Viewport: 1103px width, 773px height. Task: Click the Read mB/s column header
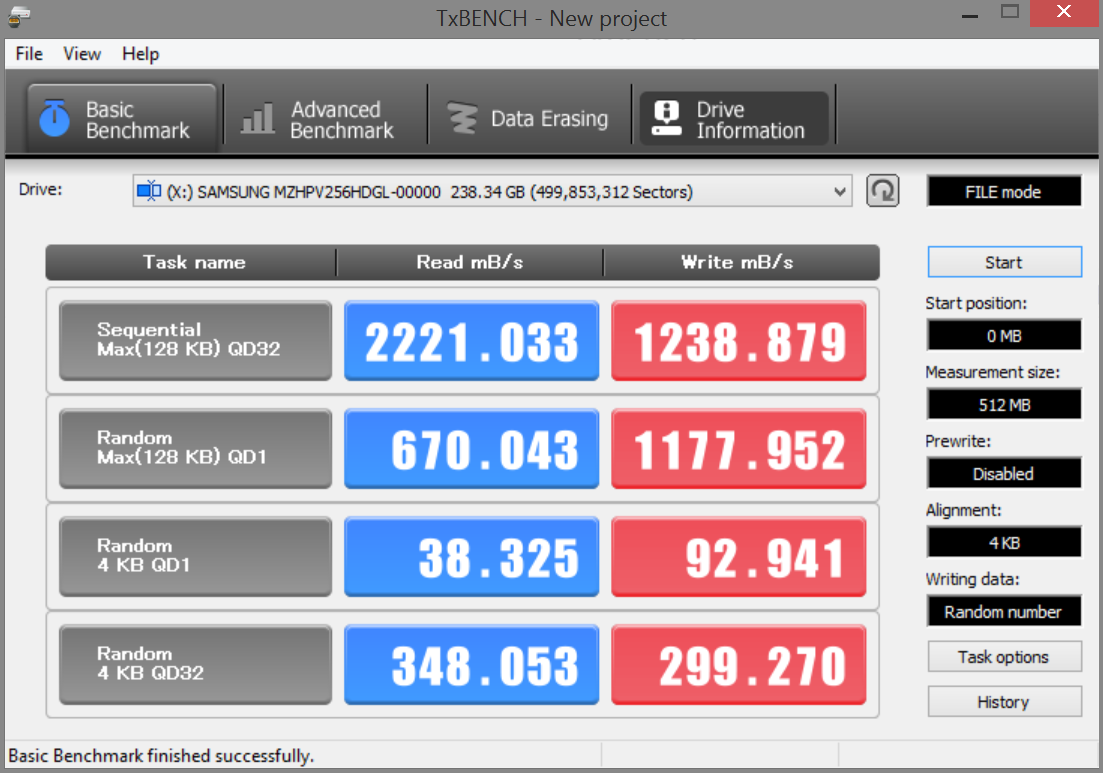(x=469, y=262)
